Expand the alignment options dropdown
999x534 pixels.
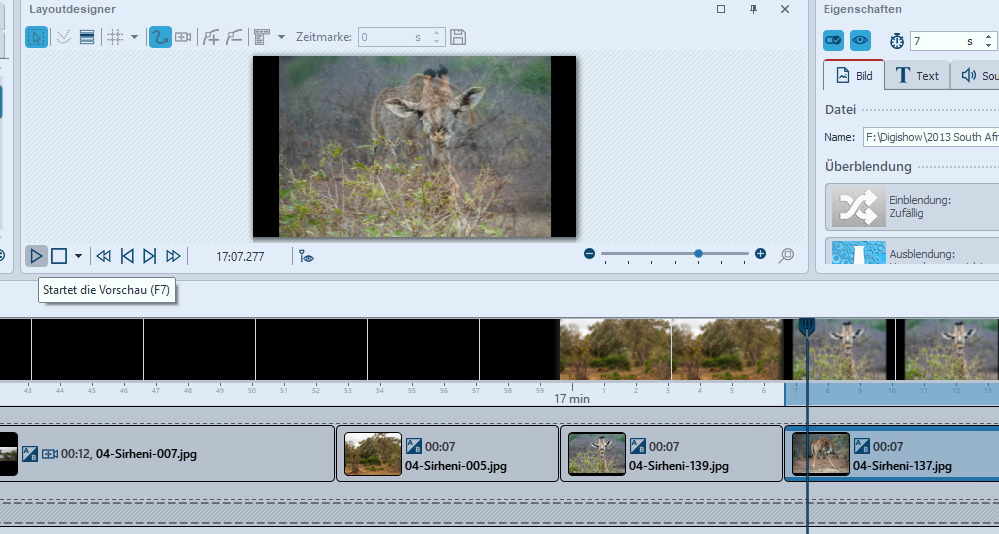click(x=281, y=37)
